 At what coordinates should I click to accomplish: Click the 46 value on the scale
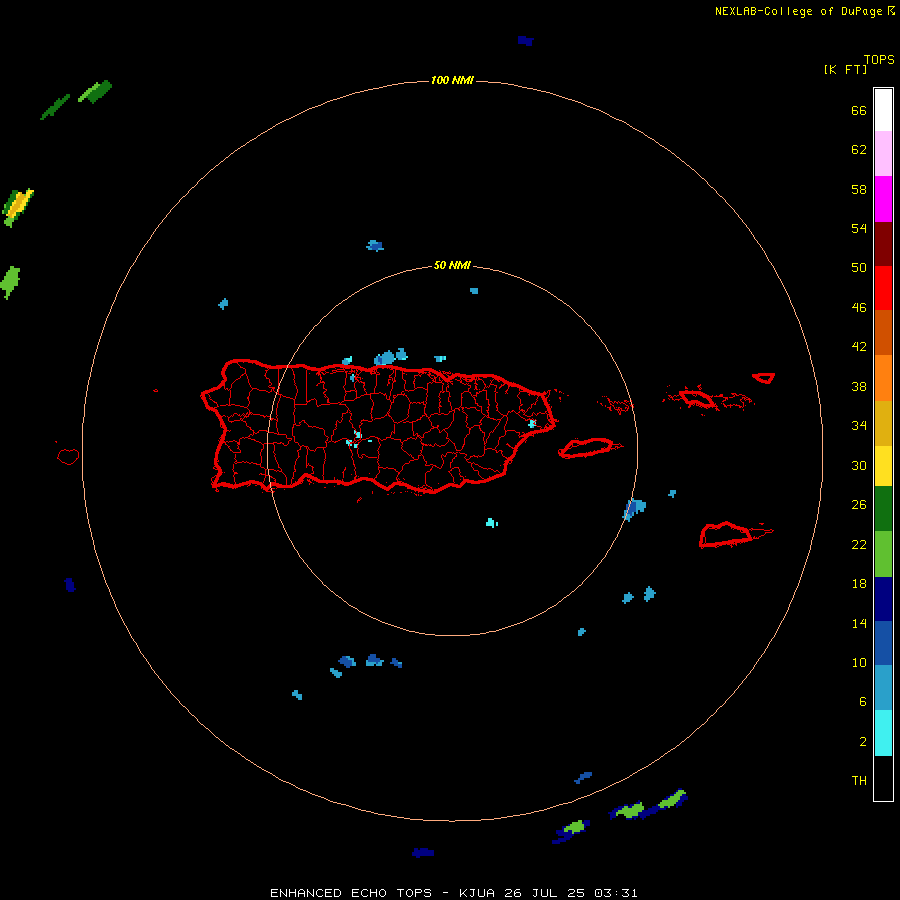(859, 307)
